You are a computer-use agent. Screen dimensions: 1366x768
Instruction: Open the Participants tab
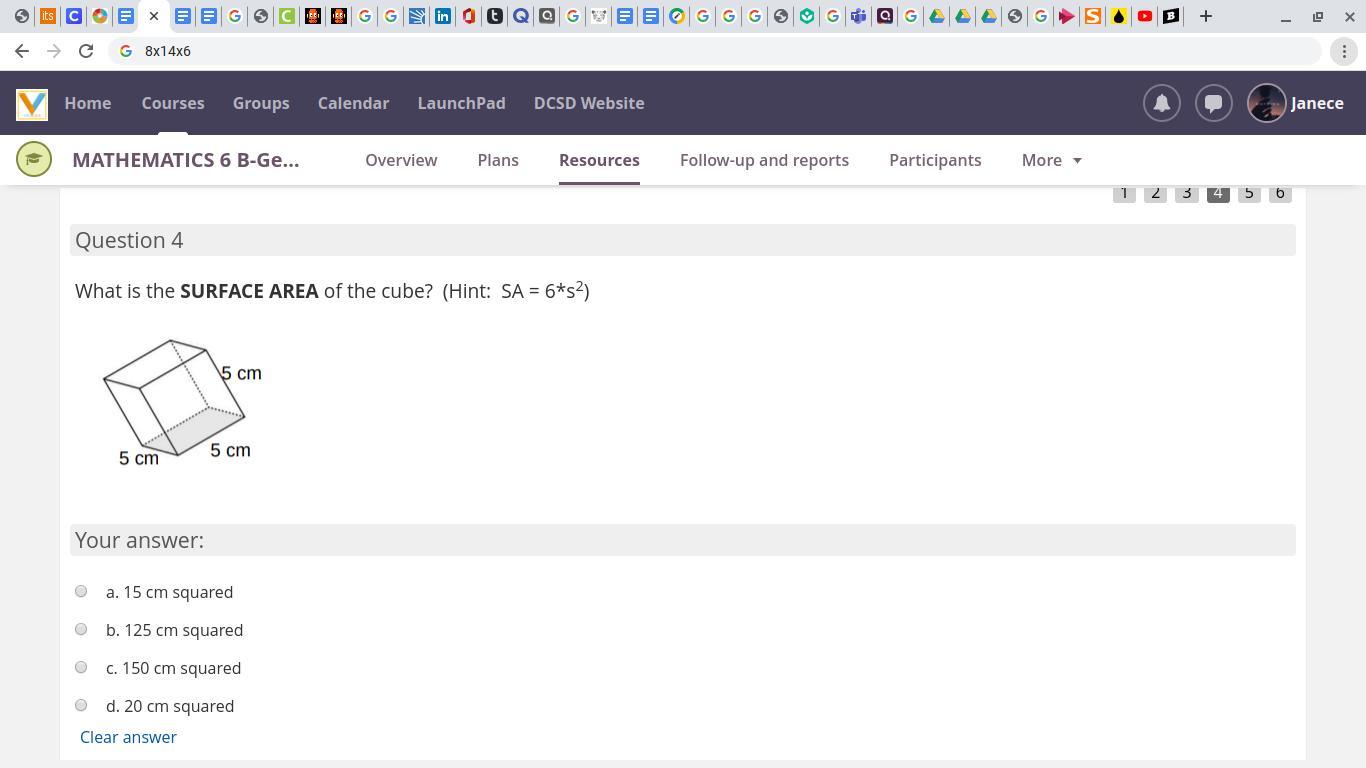click(935, 160)
